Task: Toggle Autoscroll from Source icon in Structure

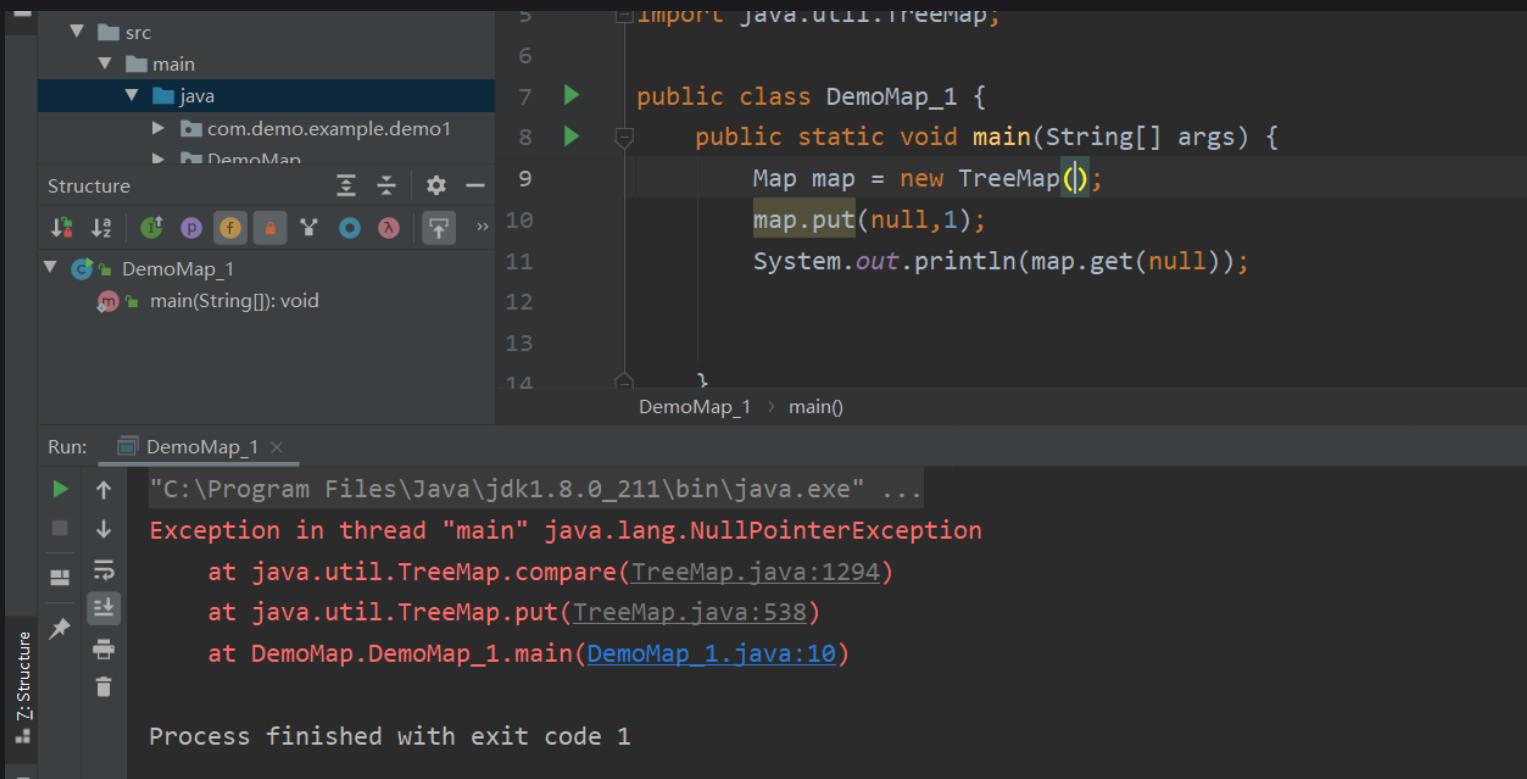Action: click(x=438, y=228)
